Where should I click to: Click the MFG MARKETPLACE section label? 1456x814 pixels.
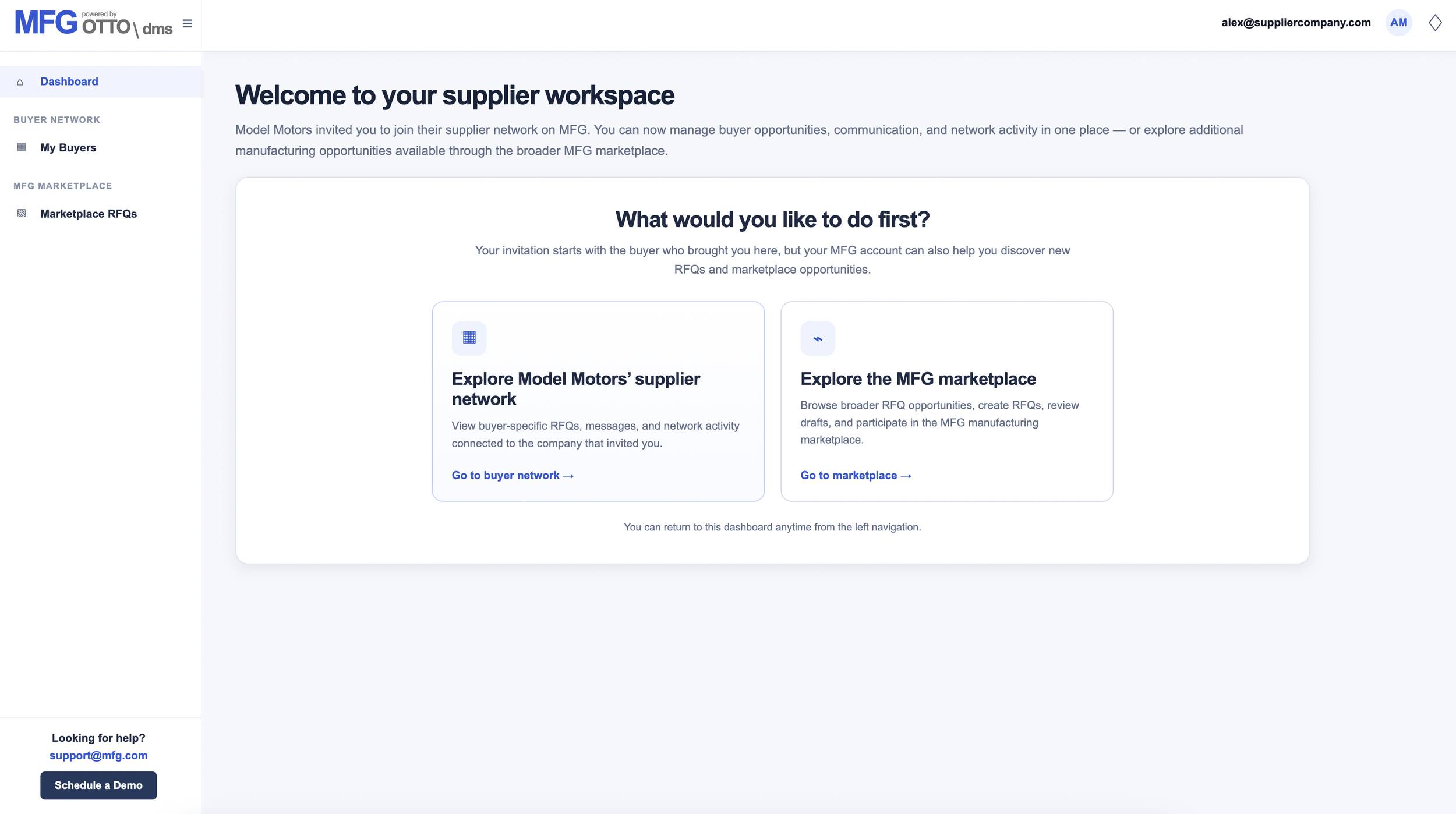point(63,186)
